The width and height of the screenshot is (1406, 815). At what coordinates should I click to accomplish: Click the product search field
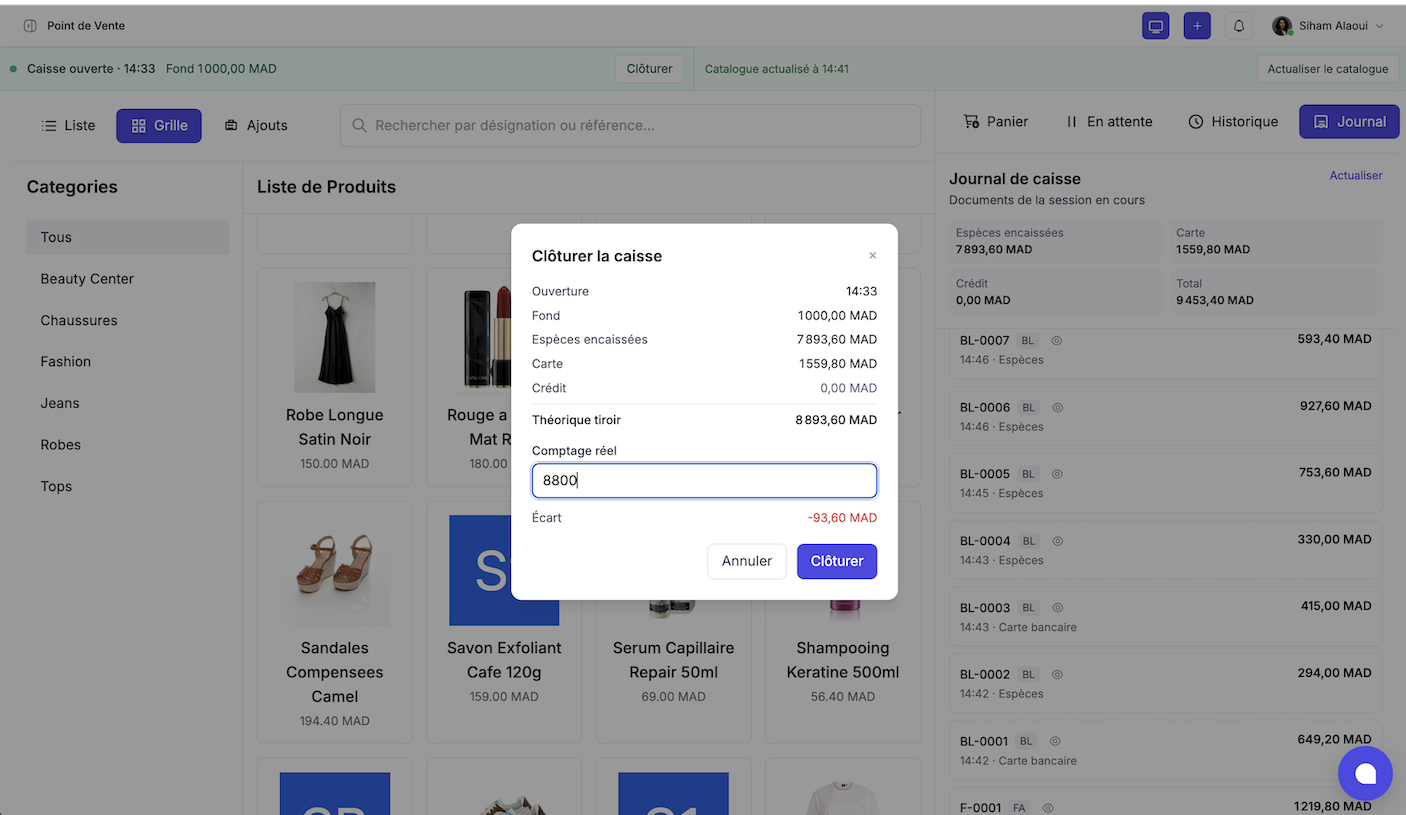[630, 126]
